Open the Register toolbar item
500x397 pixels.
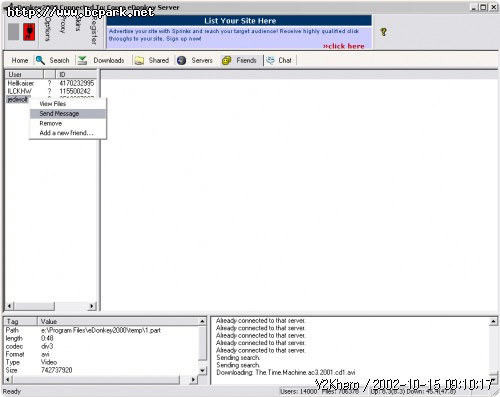point(94,31)
